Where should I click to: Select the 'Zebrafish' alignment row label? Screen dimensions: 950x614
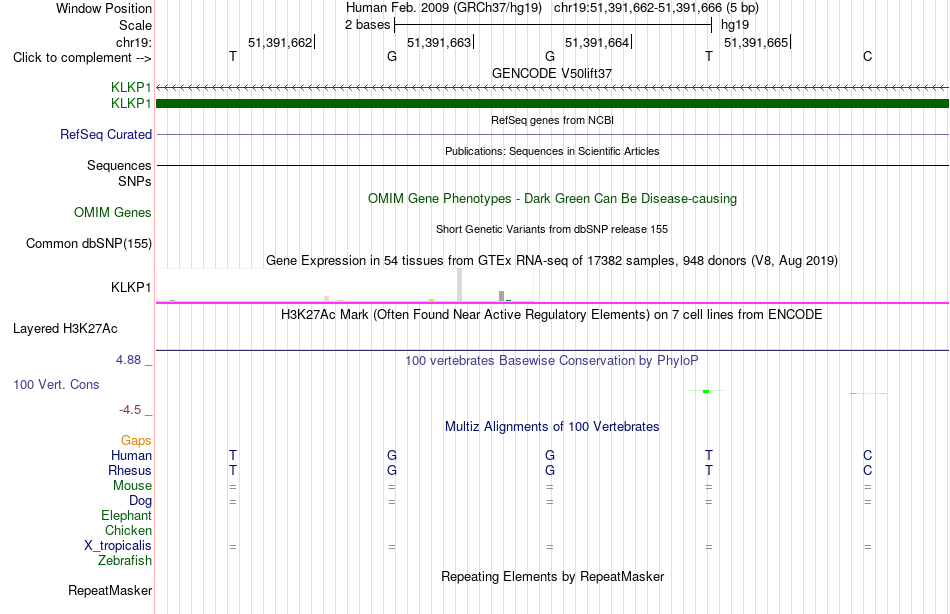[x=125, y=561]
